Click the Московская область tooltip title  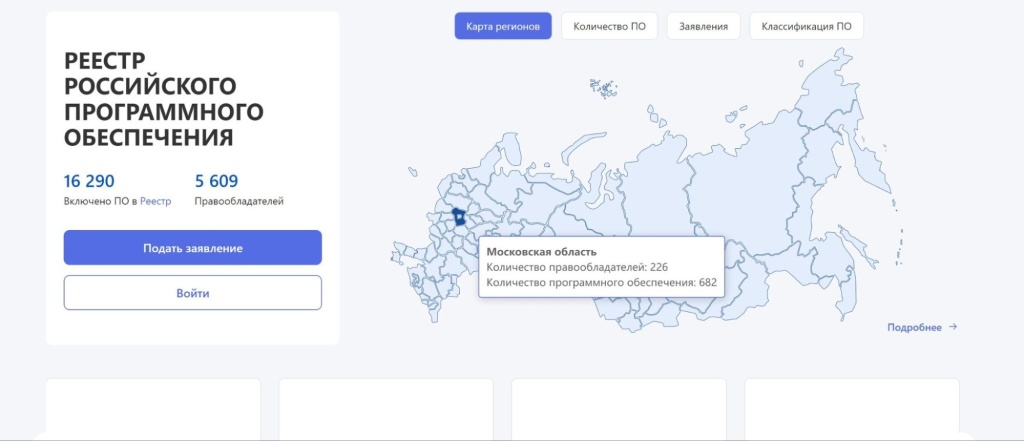click(541, 252)
